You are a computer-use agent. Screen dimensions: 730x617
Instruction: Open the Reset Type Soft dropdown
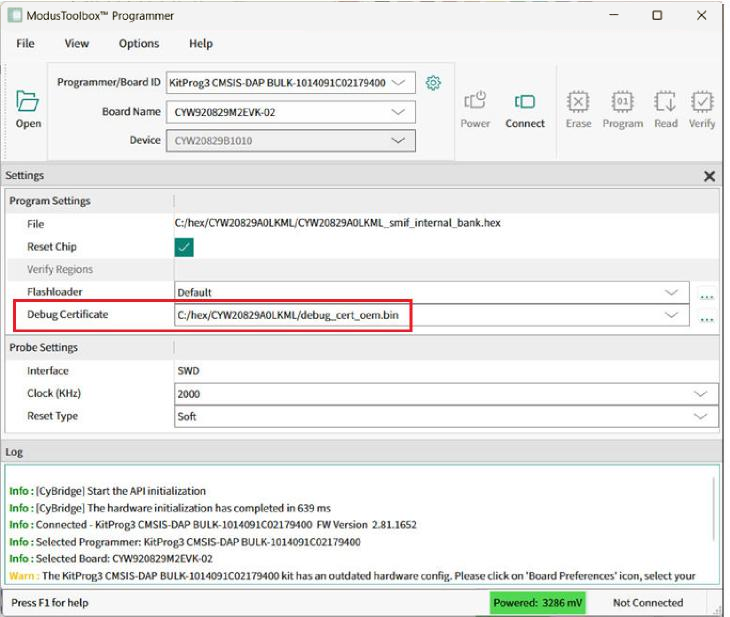pos(700,416)
